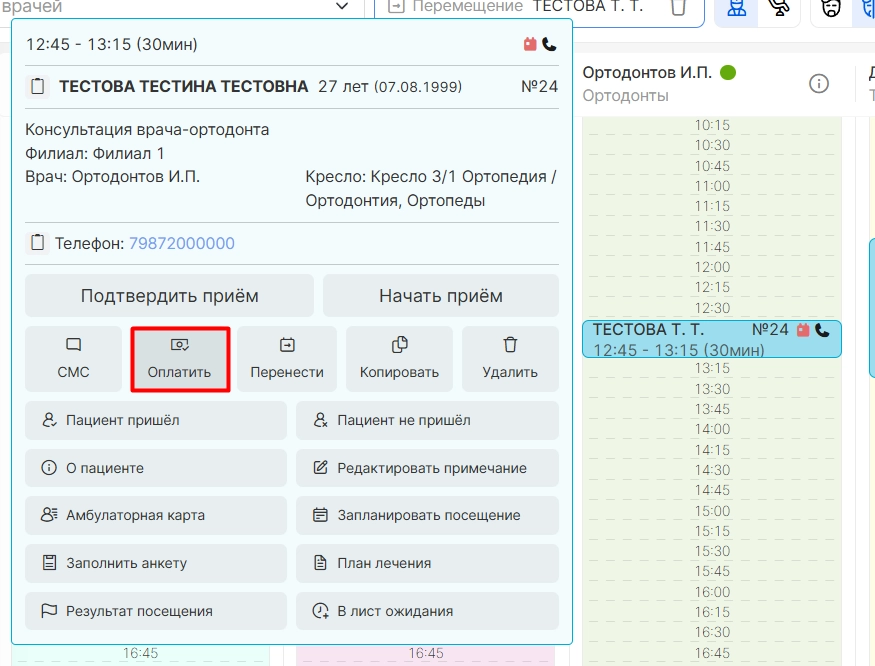Click phone icon on ТЕСТОВА Т. Т. schedule block

822,330
